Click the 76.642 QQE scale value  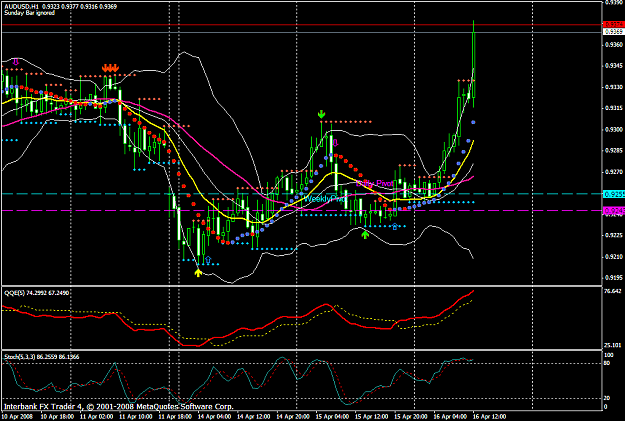(613, 291)
